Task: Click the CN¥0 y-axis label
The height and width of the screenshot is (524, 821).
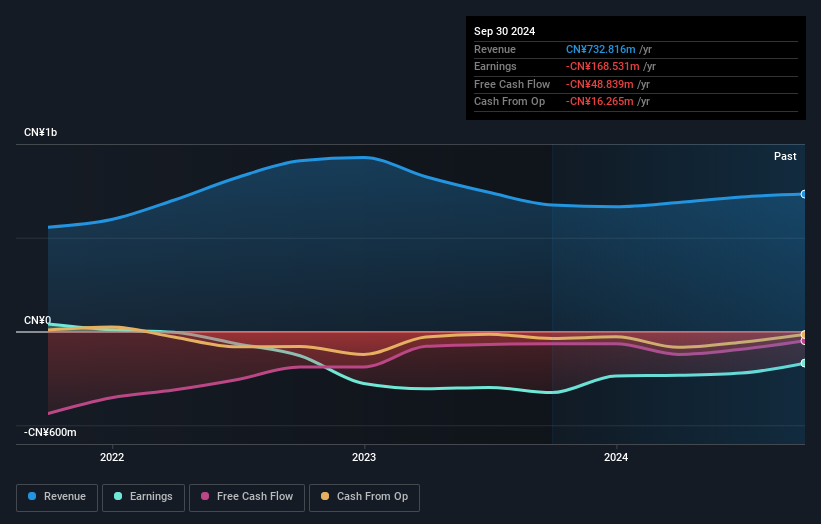Action: pyautogui.click(x=38, y=320)
